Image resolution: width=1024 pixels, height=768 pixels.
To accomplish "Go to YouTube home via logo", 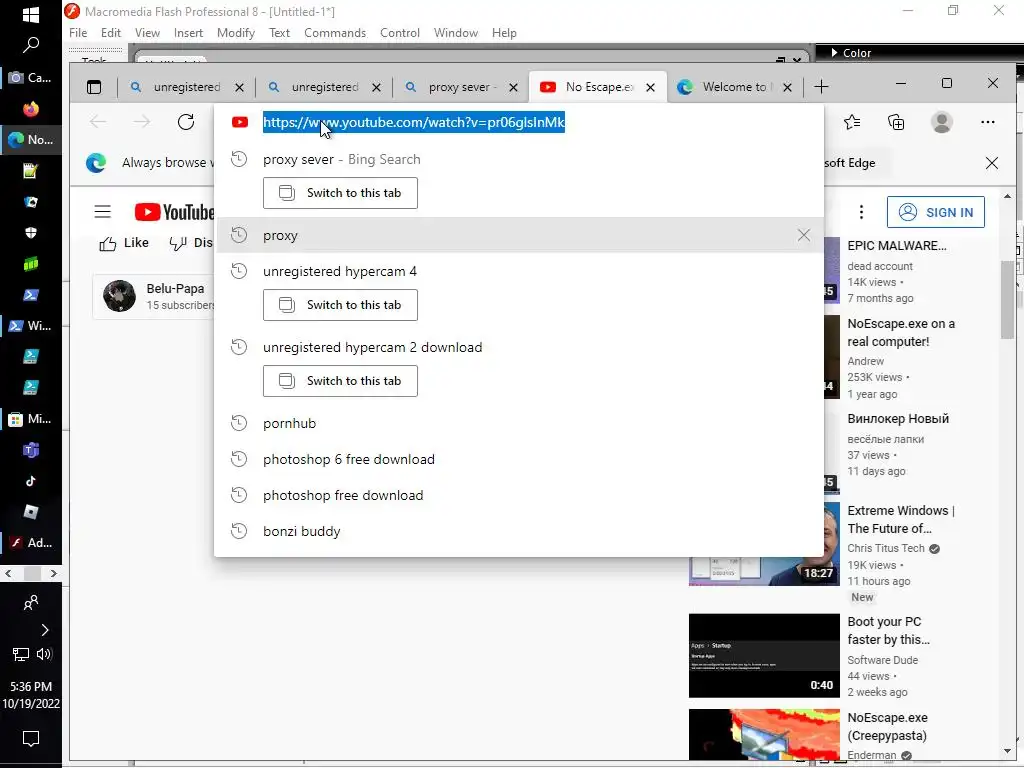I will pos(174,212).
